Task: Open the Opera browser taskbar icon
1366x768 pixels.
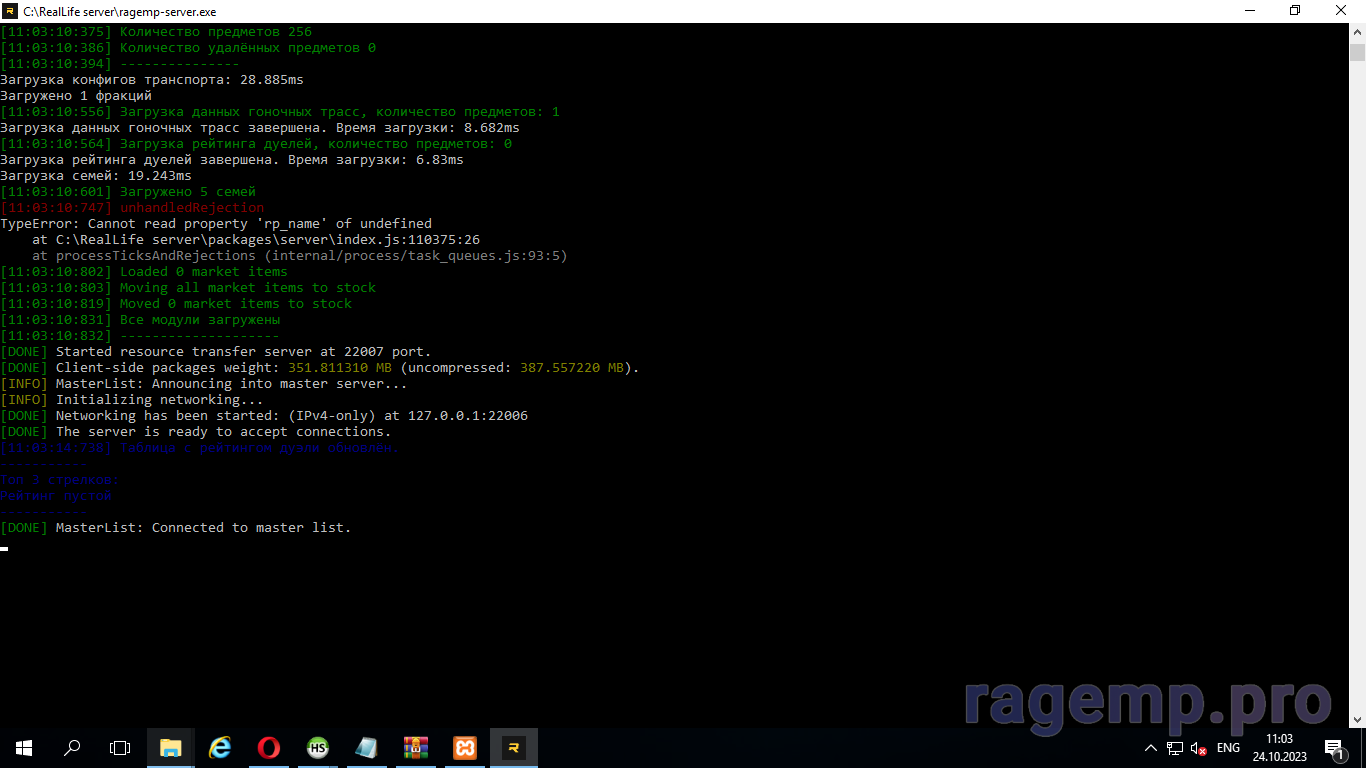Action: click(x=268, y=747)
